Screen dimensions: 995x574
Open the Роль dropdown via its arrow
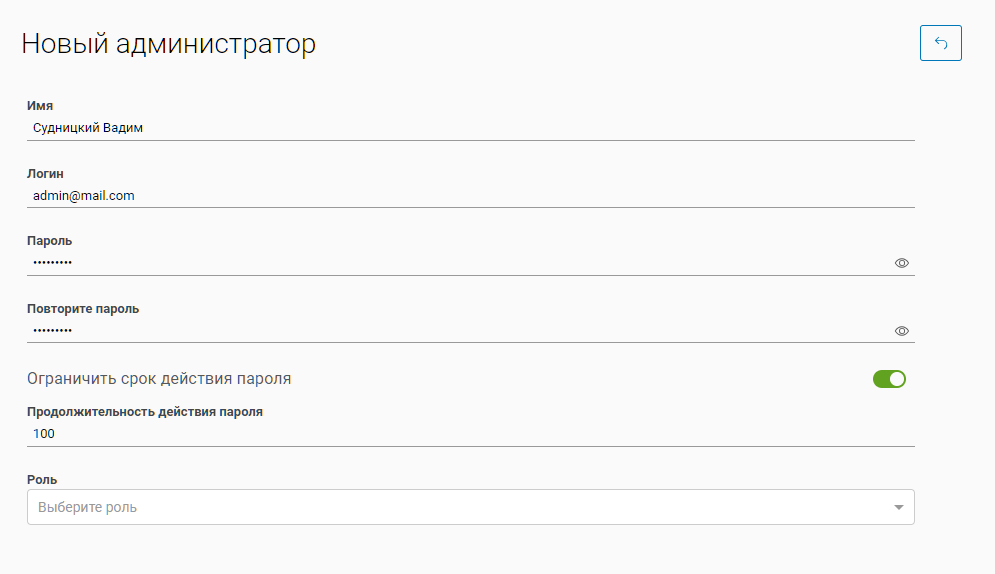897,507
